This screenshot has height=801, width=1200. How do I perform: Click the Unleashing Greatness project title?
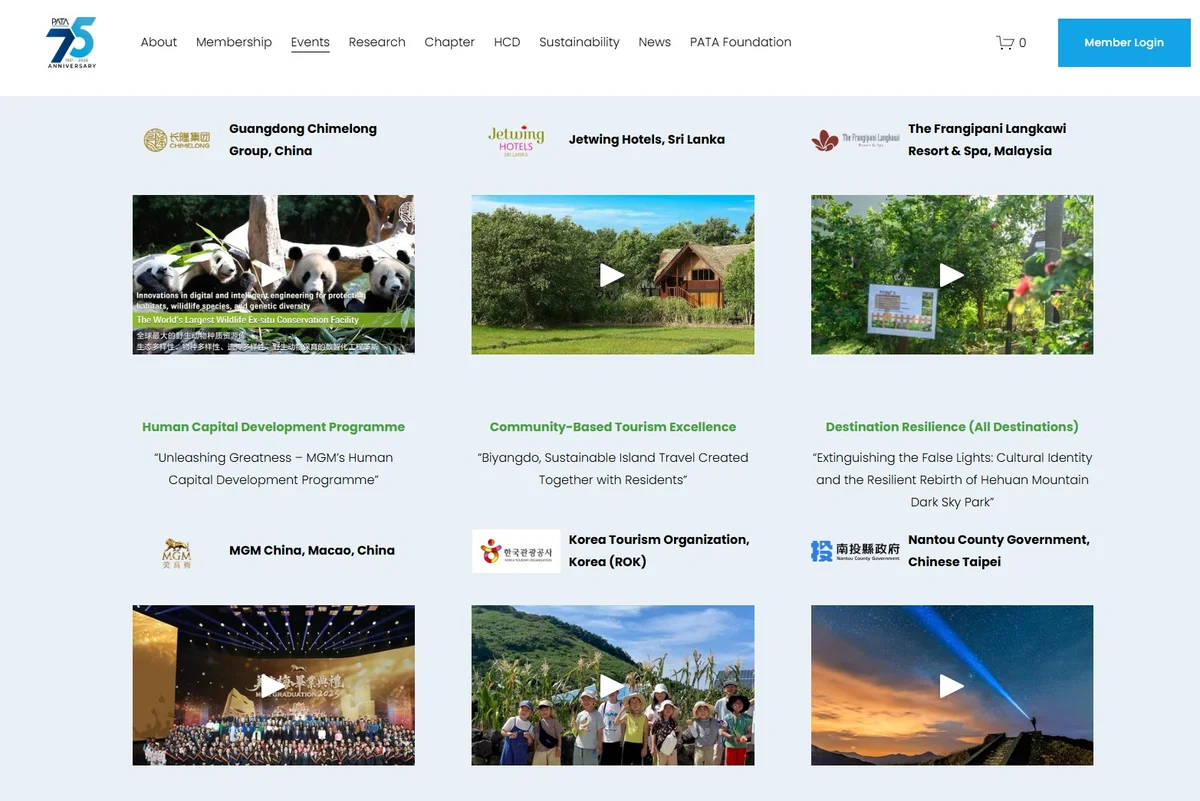click(273, 469)
